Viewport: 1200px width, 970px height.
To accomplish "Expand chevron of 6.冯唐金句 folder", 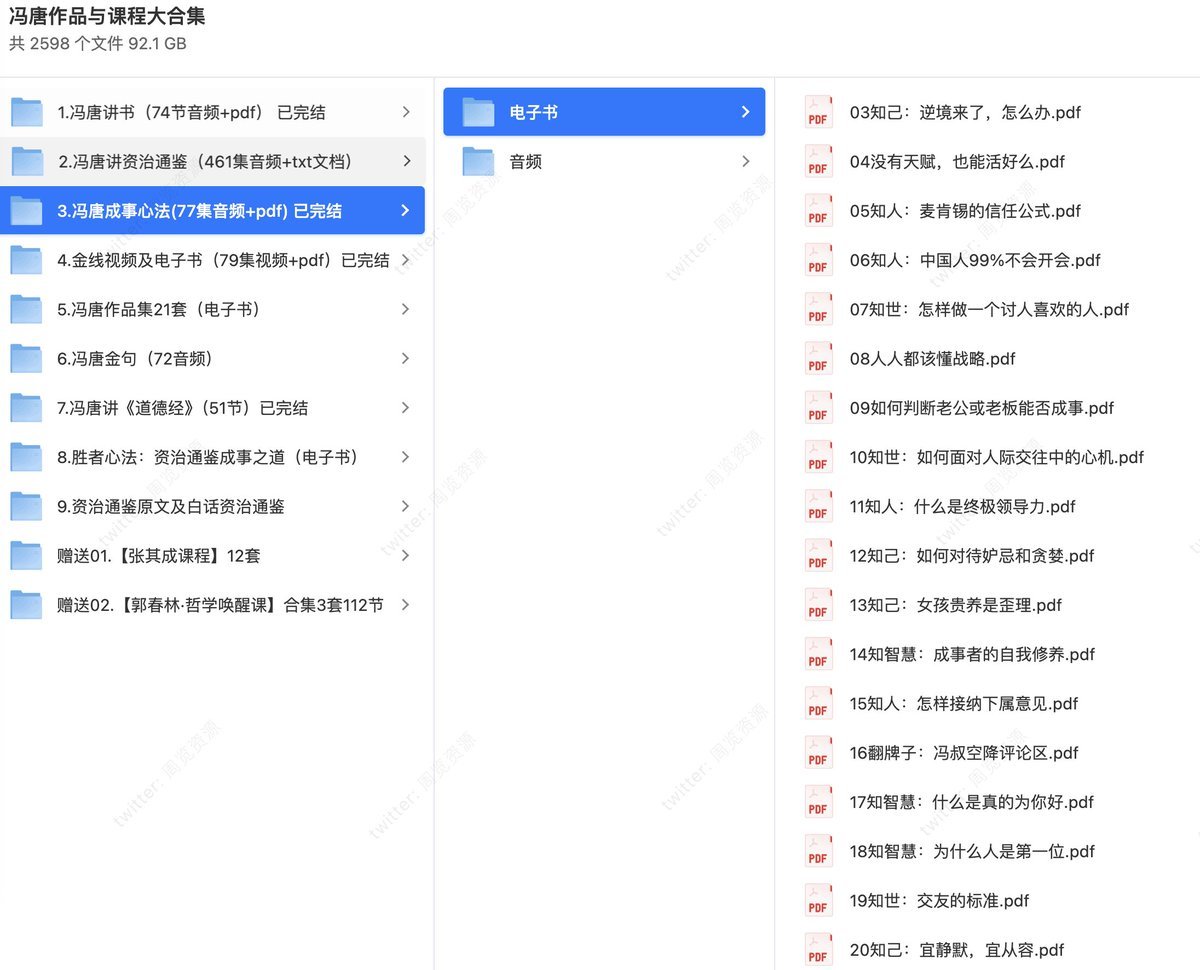I will 406,358.
